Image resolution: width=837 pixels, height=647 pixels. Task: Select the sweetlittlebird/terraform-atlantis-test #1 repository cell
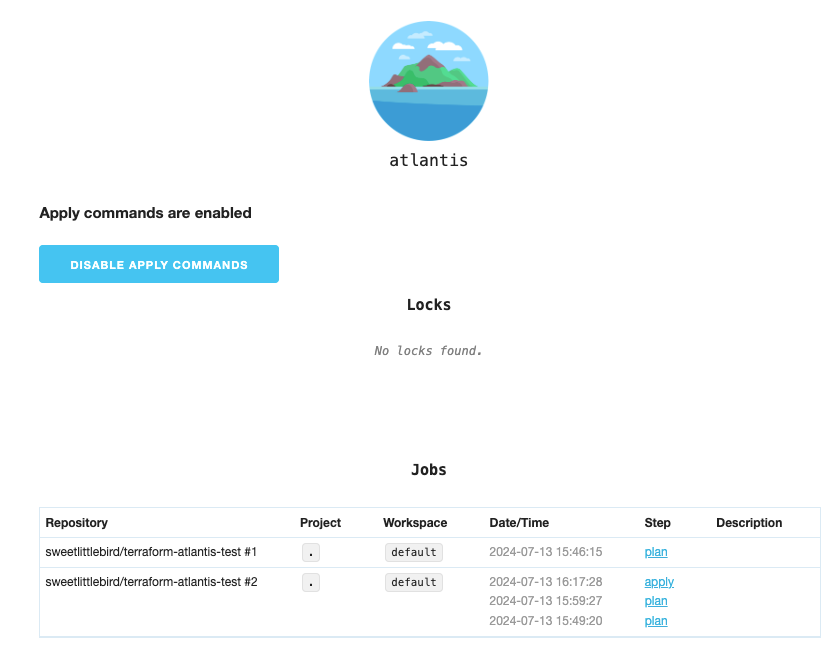[x=151, y=552]
